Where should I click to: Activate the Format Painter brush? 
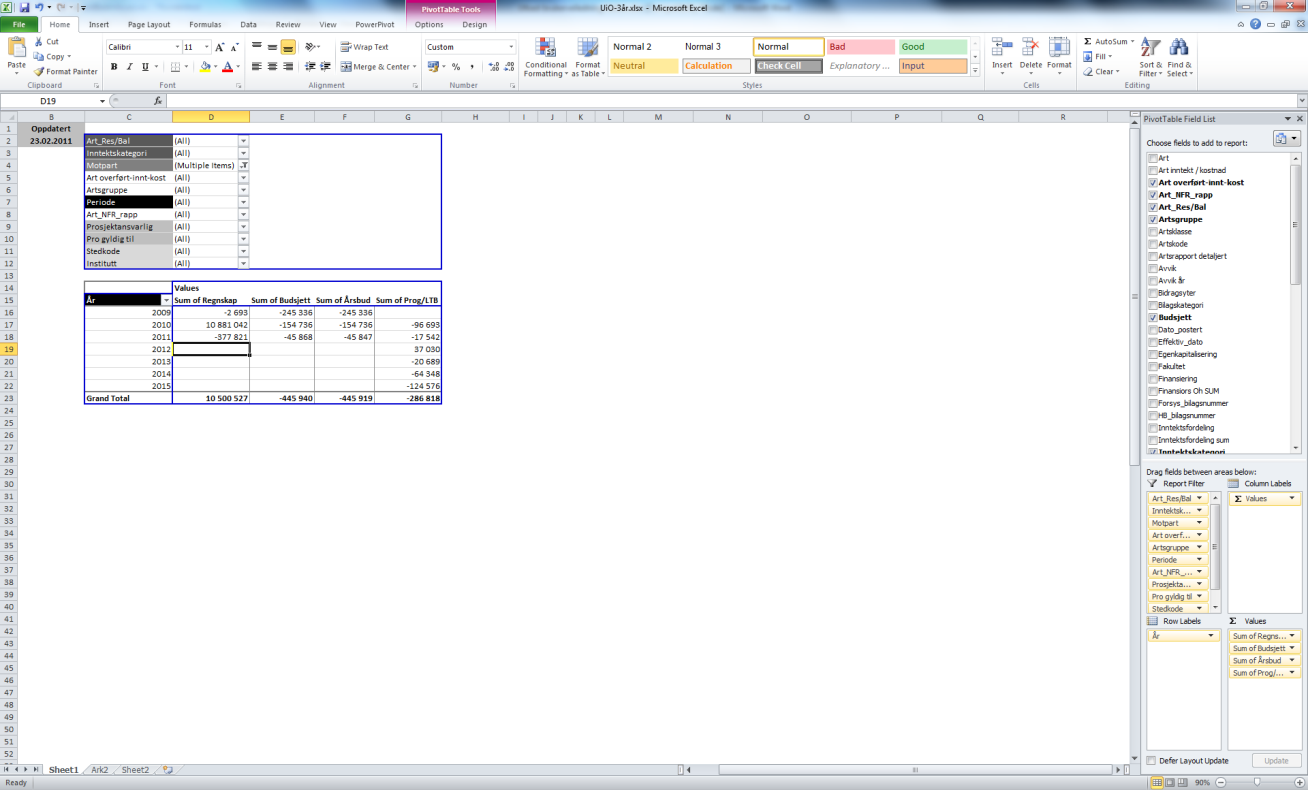point(65,71)
